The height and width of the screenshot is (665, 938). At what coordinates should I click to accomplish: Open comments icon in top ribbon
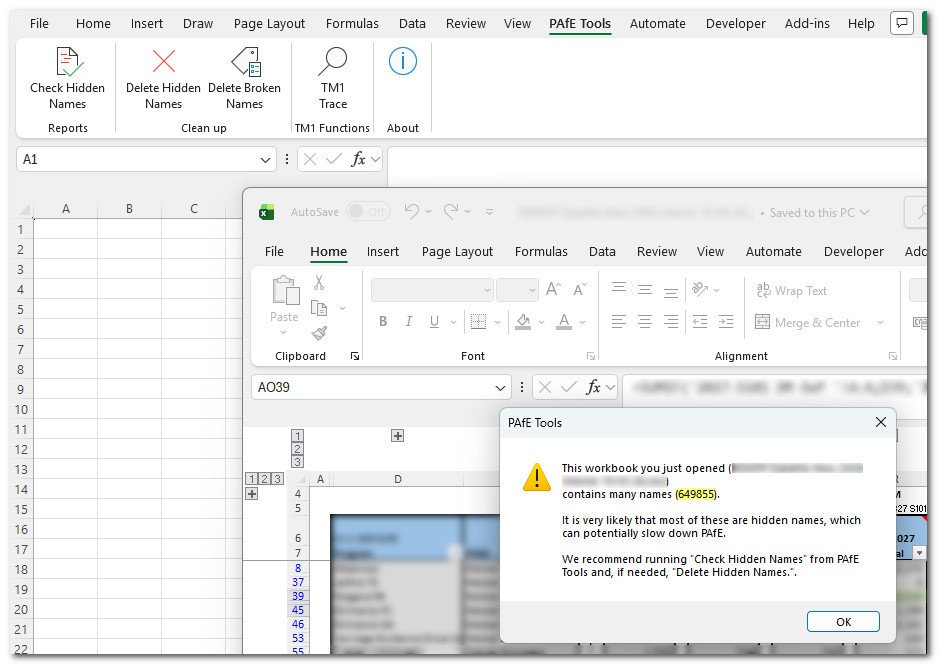coord(902,23)
